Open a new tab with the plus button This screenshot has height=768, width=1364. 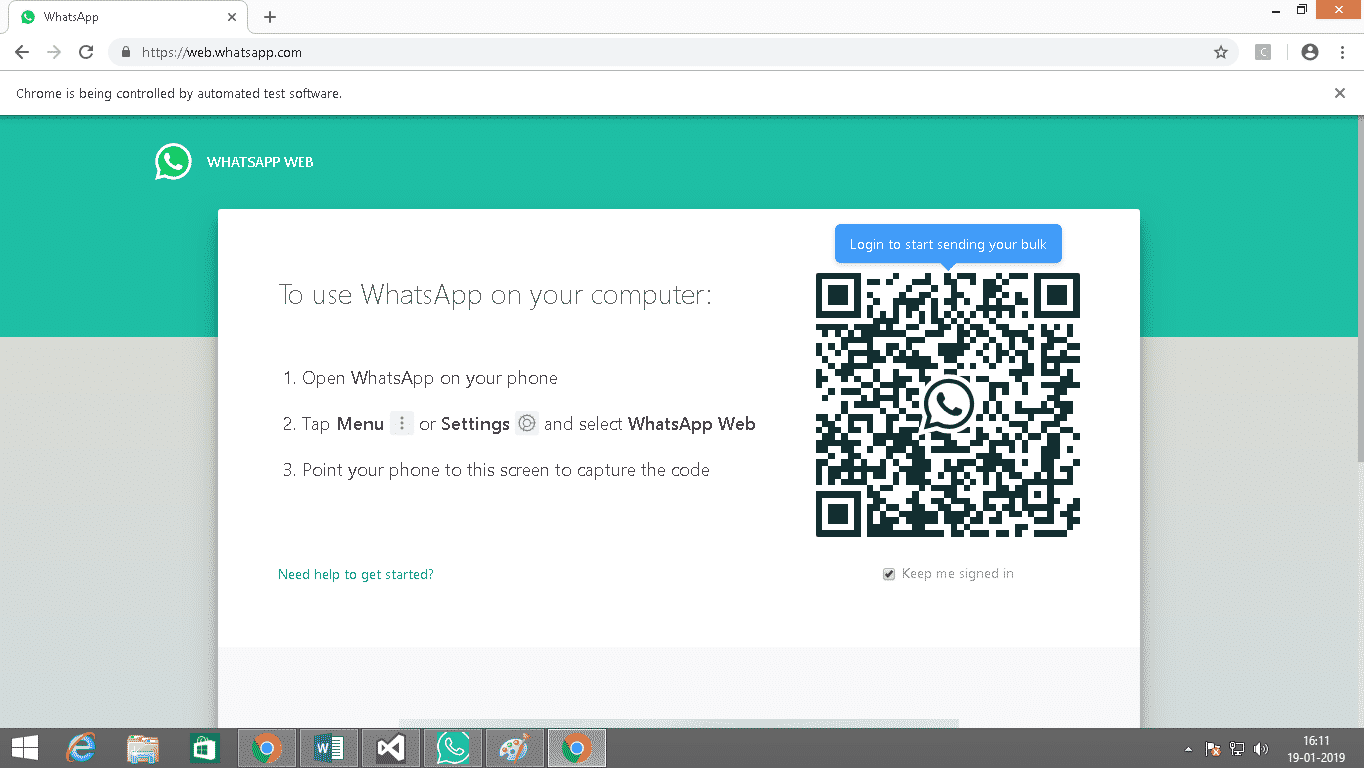pos(270,17)
